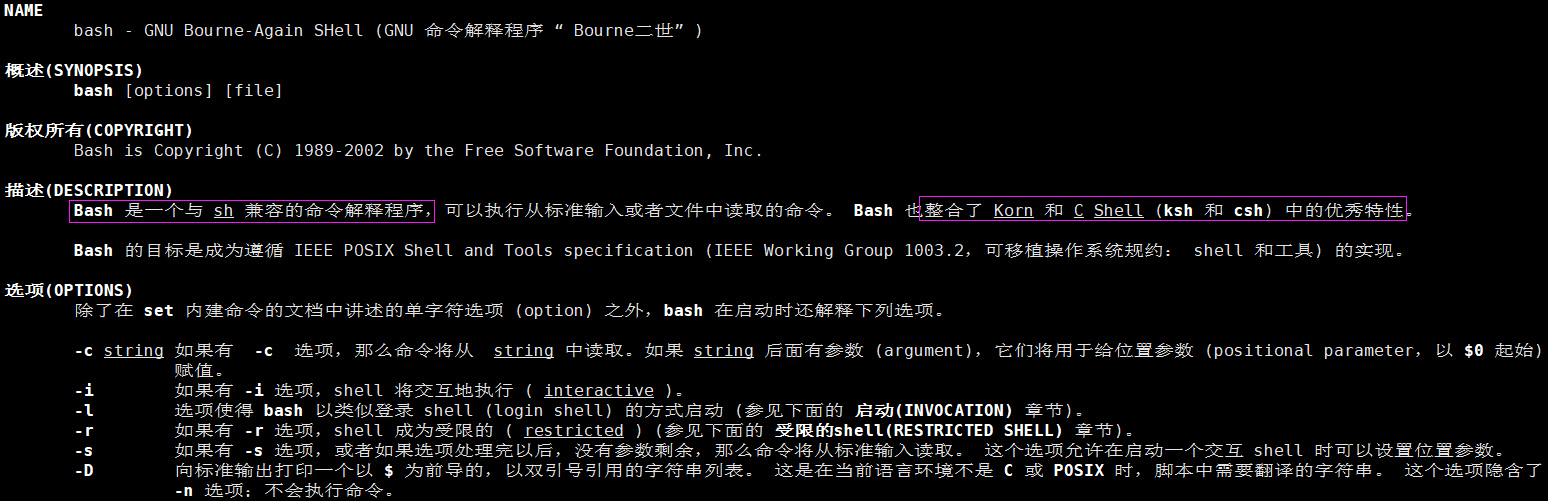The width and height of the screenshot is (1548, 501).
Task: Click the underlined 'Shell' after 'C'
Action: pos(1119,210)
